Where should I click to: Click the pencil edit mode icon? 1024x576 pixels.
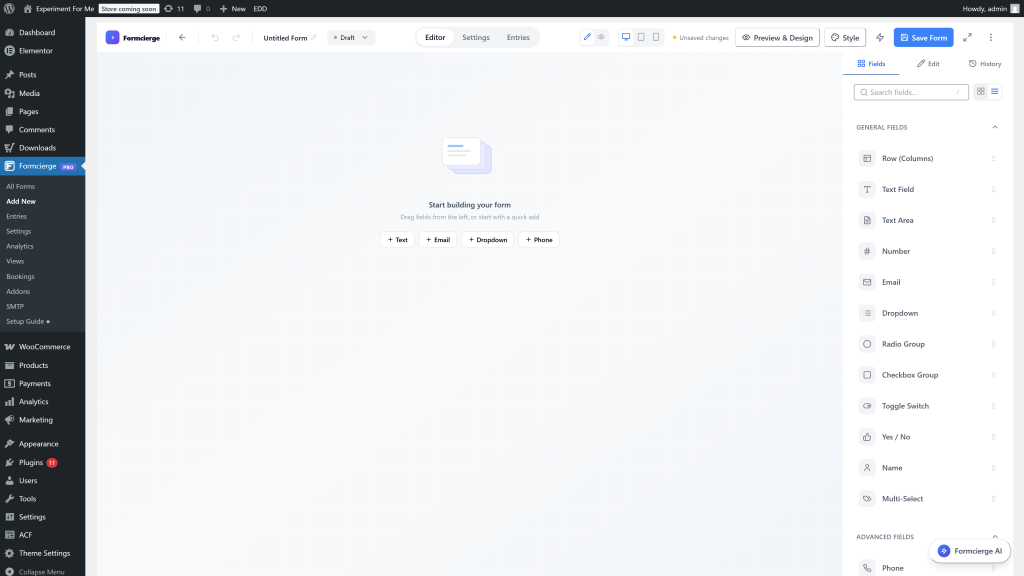point(589,37)
